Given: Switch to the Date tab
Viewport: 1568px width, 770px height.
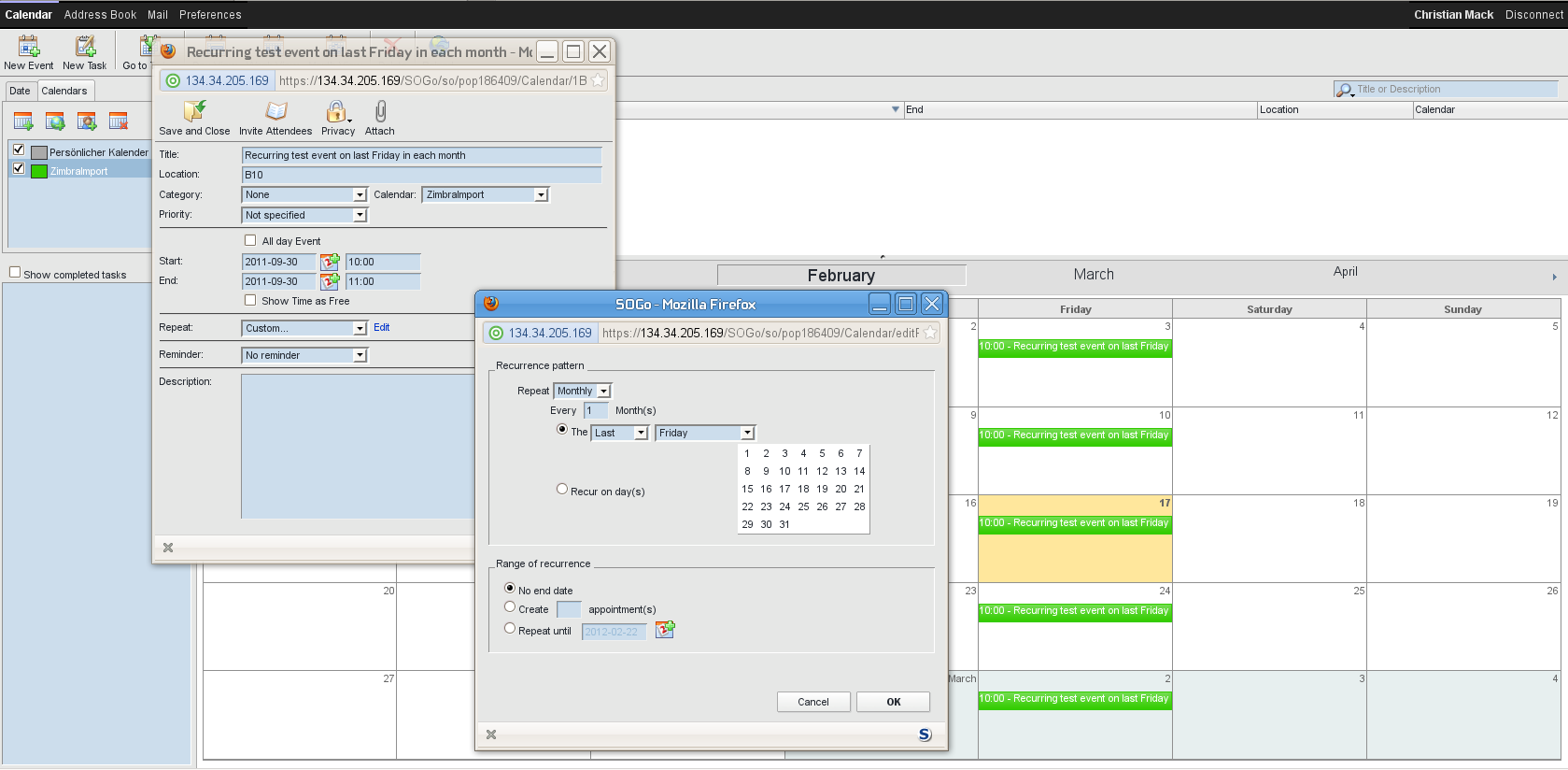Looking at the screenshot, I should coord(21,91).
